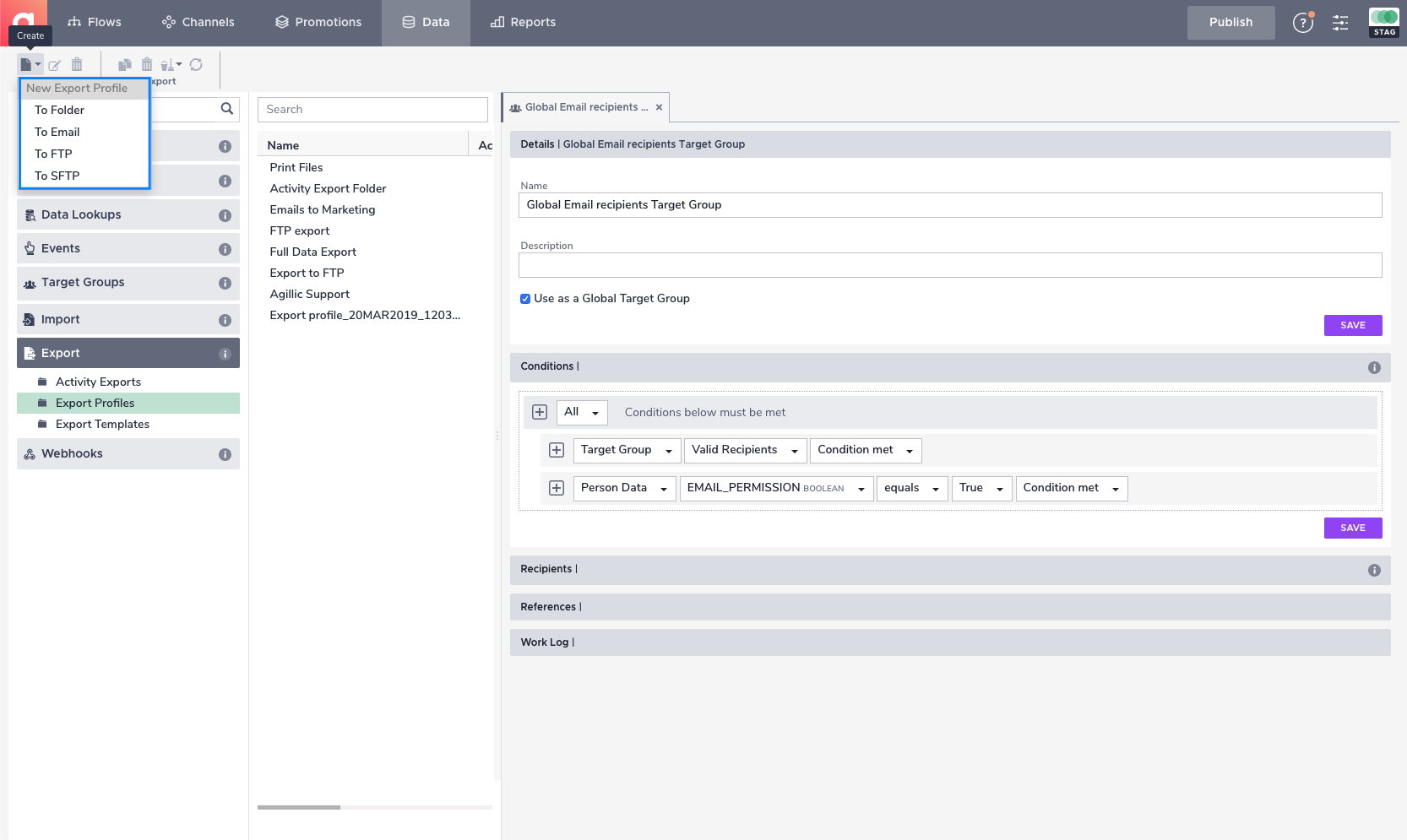Open Activity Exports in the Export tree
Screen dimensions: 1407x840
[98, 382]
